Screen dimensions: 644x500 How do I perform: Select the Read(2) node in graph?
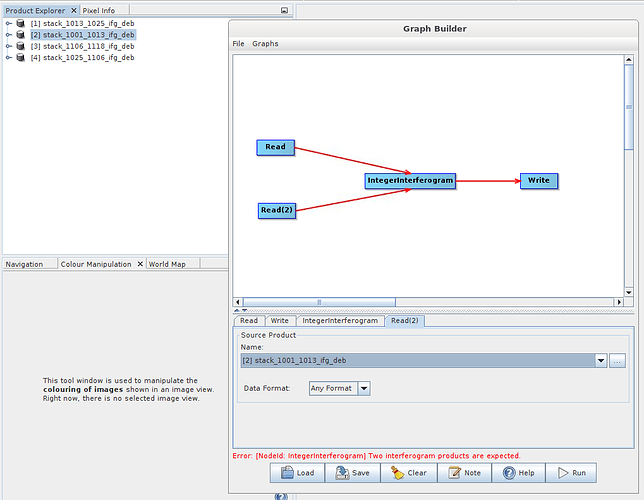(x=277, y=211)
